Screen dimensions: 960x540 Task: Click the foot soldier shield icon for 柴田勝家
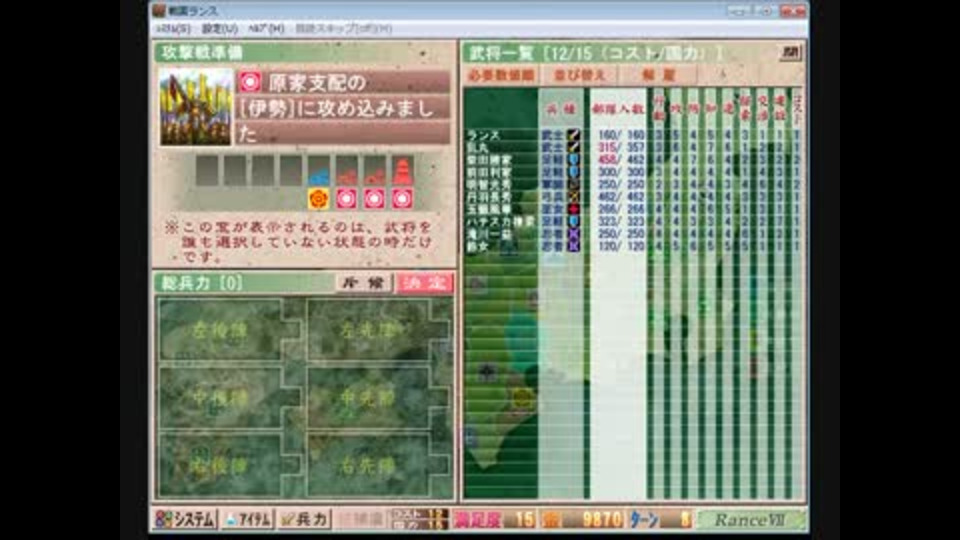click(x=573, y=160)
